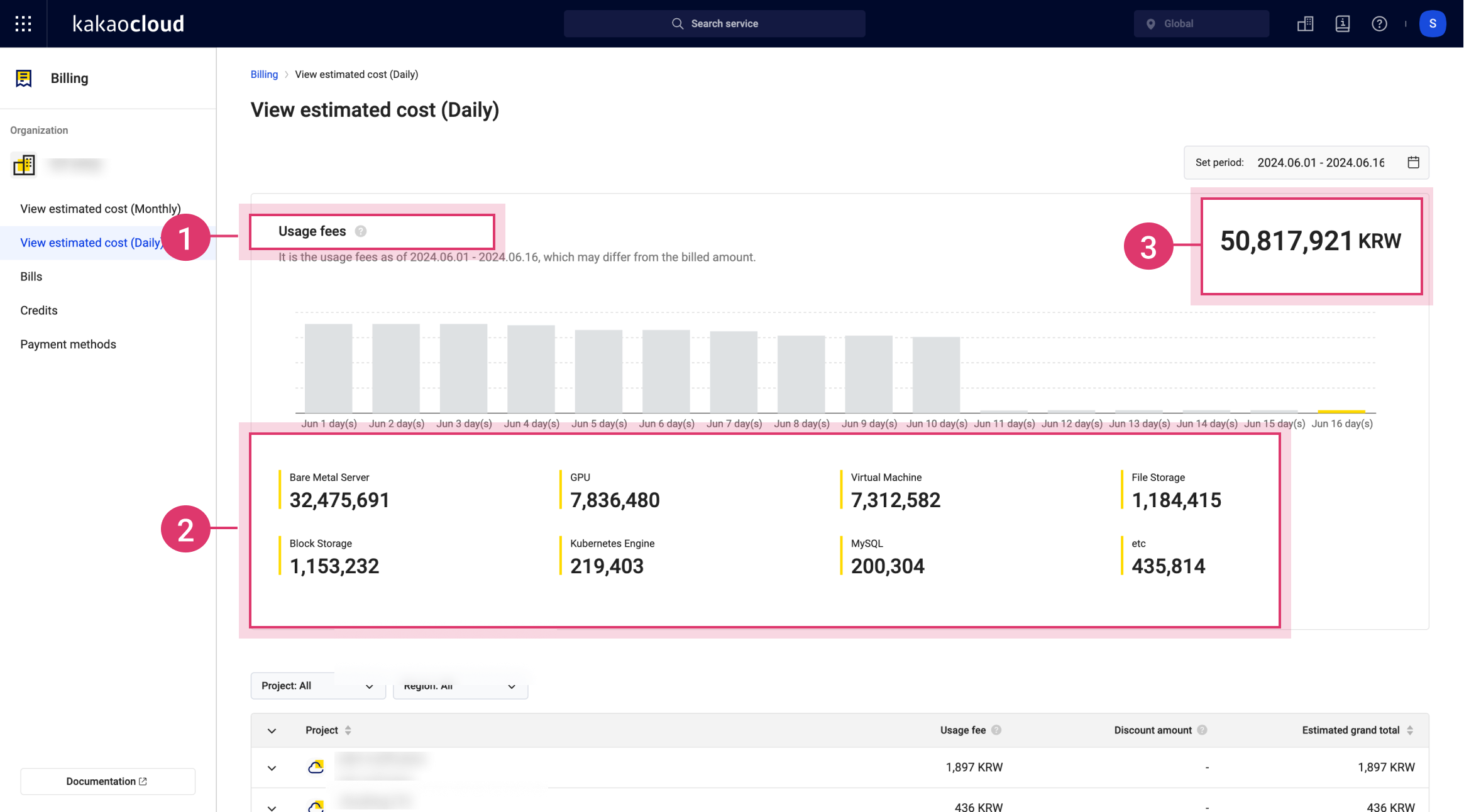Click the Bare Metal Server amount 32,475,691
Image resolution: width=1464 pixels, height=812 pixels.
pyautogui.click(x=339, y=500)
